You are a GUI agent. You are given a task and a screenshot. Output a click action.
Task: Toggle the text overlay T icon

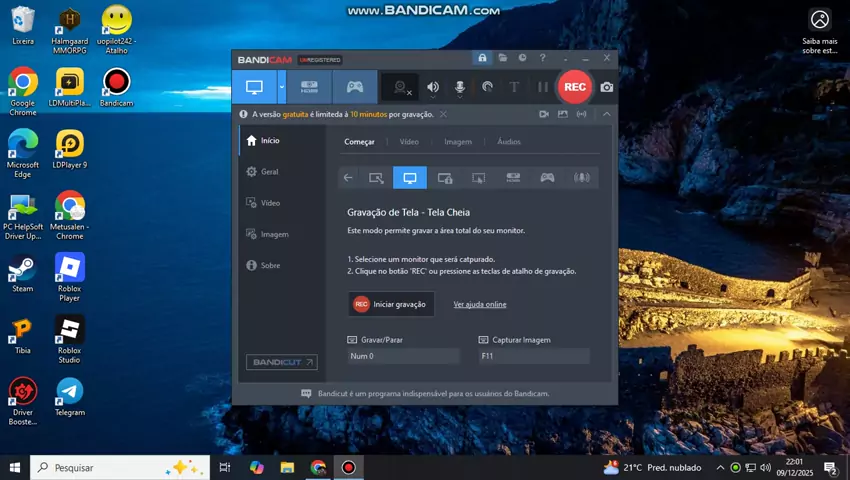pyautogui.click(x=514, y=87)
